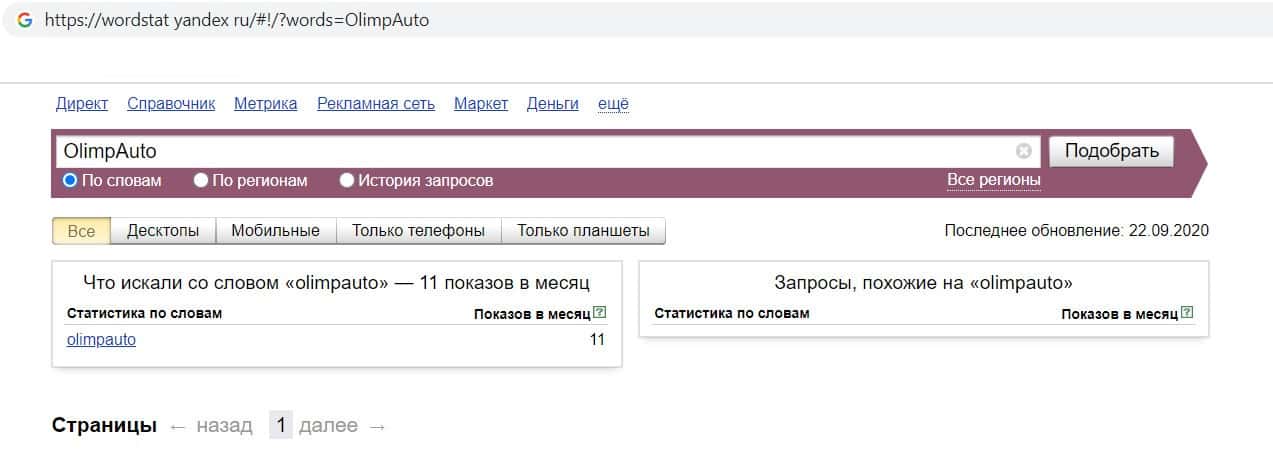Switch to the "Мобильные" tab
1273x464 pixels.
pyautogui.click(x=275, y=231)
